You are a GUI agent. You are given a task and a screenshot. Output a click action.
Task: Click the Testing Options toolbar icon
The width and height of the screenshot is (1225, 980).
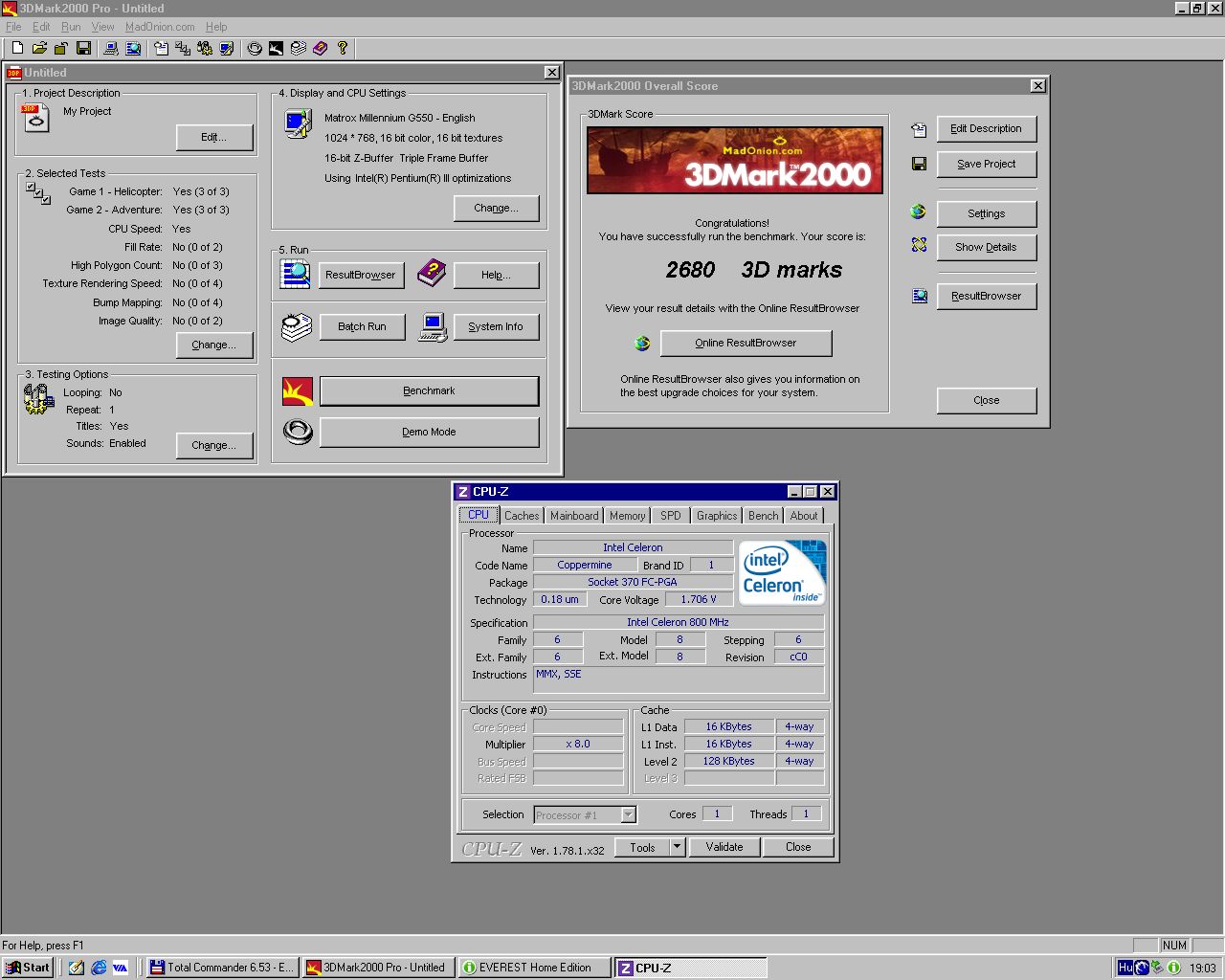[205, 48]
